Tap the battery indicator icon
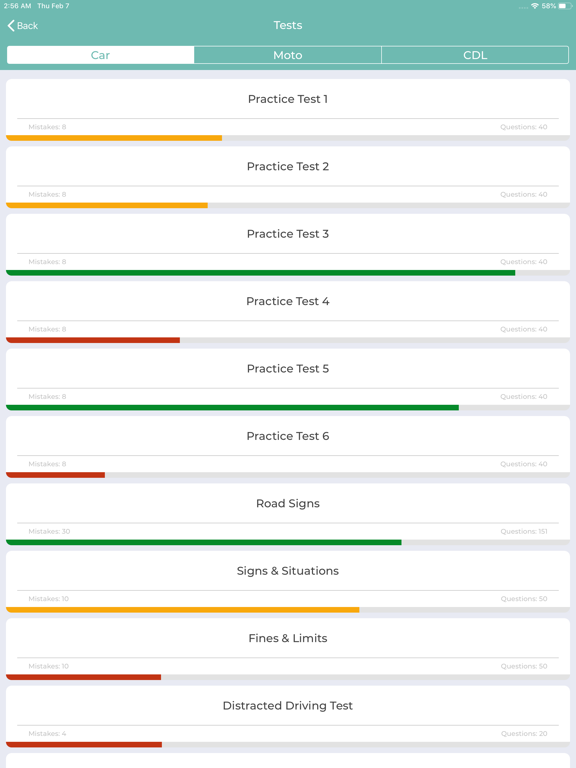 [564, 6]
